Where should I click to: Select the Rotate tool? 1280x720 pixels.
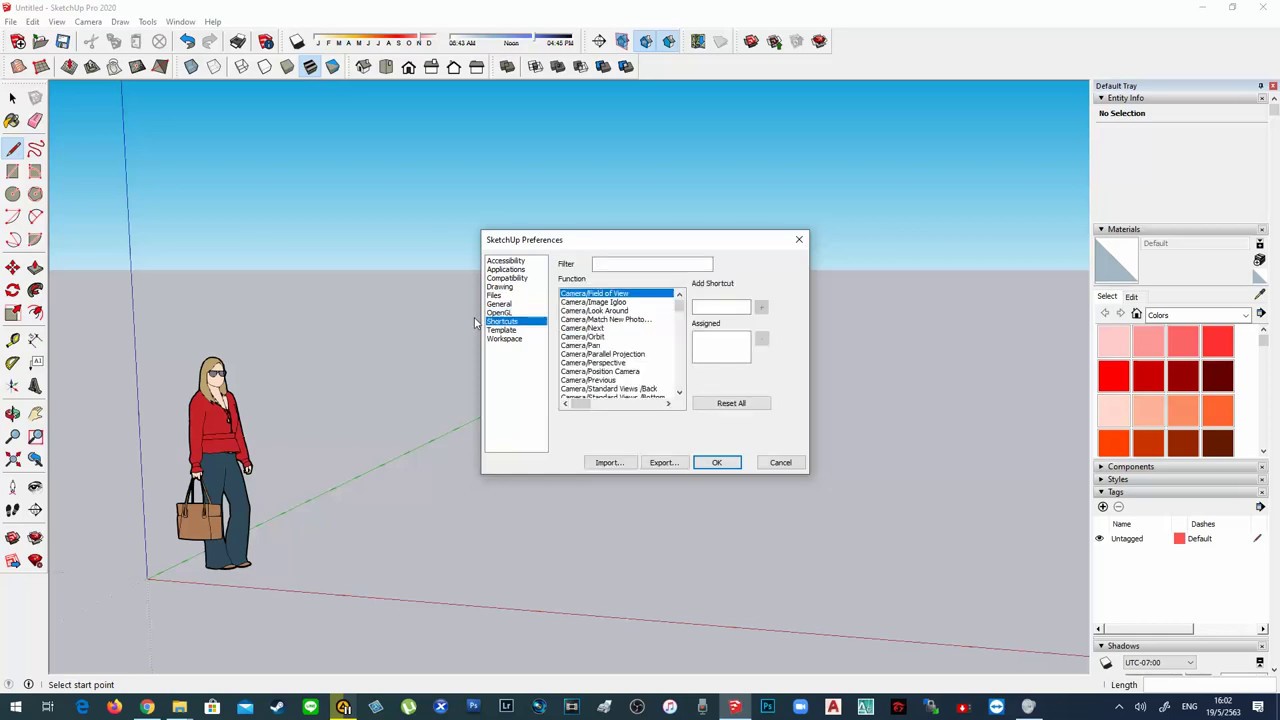[12, 290]
